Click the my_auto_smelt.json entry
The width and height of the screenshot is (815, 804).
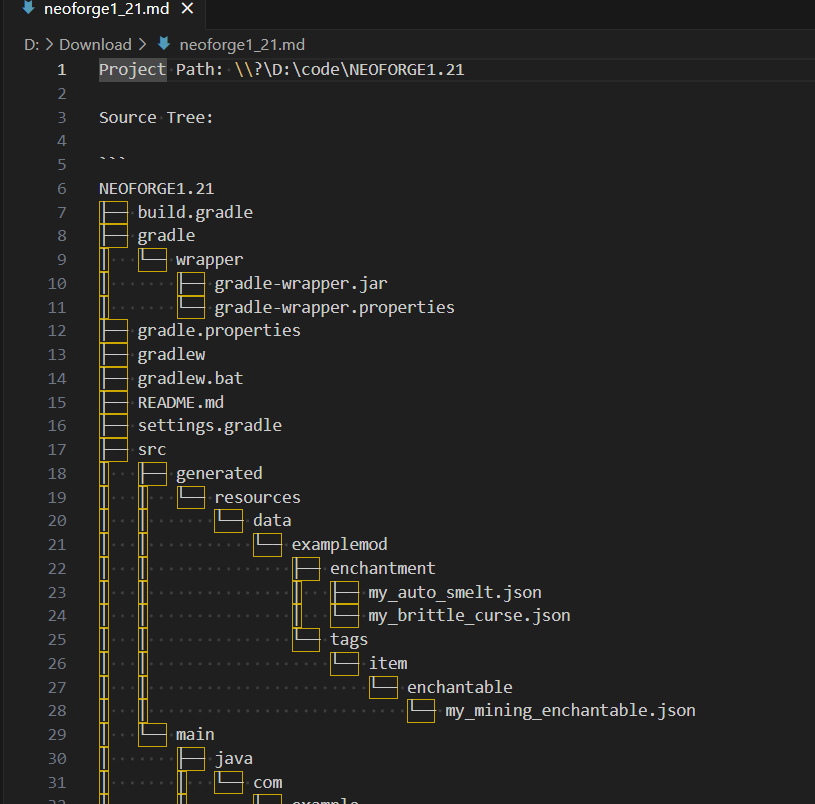pyautogui.click(x=455, y=592)
